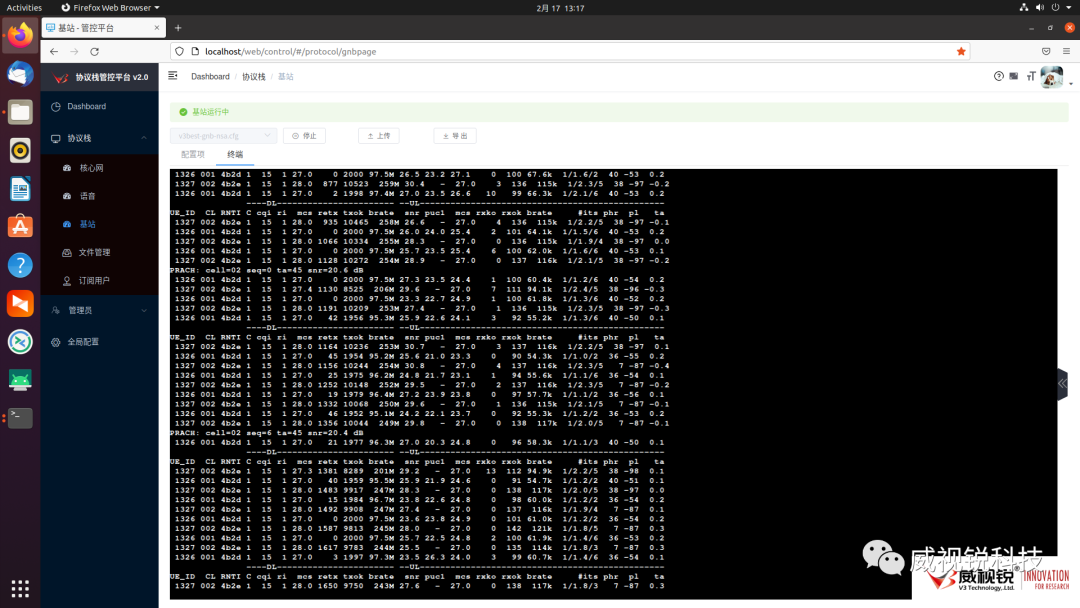Image resolution: width=1080 pixels, height=608 pixels.
Task: Open 语音 sidebar item
Action: point(99,196)
